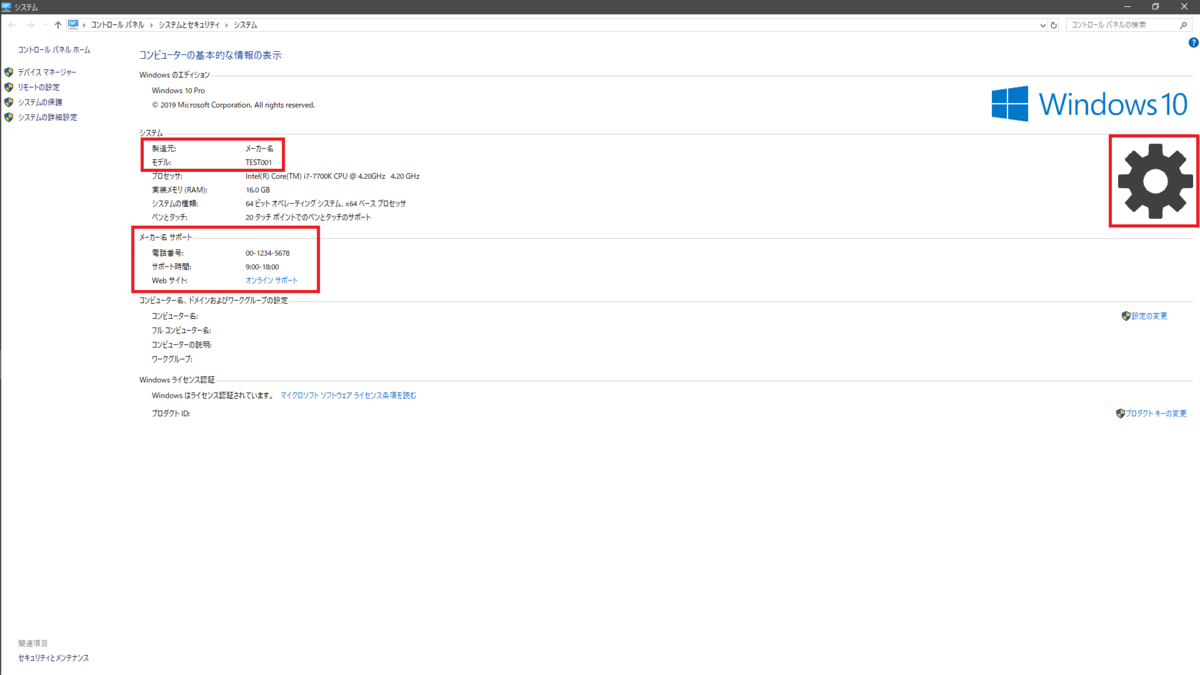The height and width of the screenshot is (675, 1200).
Task: Expand chevron after コントロール パネル breadcrumb
Action: [152, 25]
